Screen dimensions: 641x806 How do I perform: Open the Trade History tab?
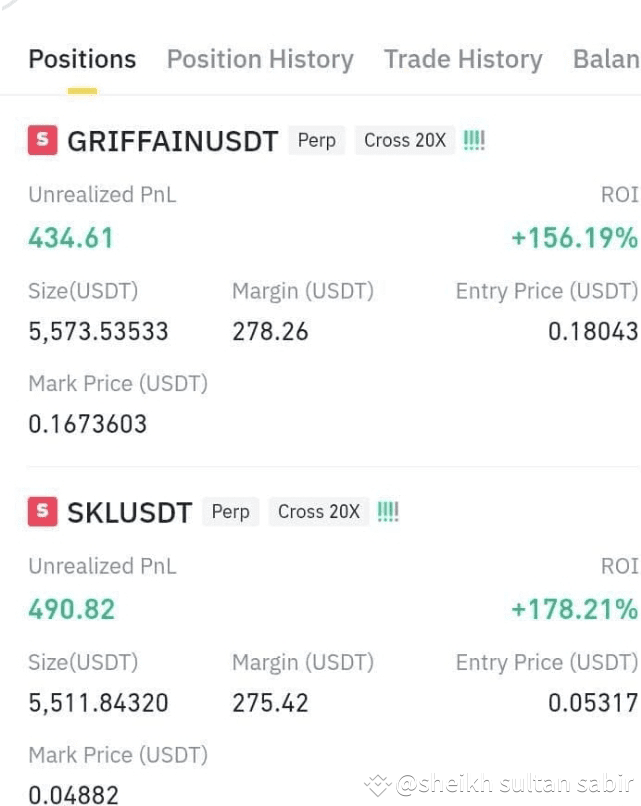[x=462, y=59]
